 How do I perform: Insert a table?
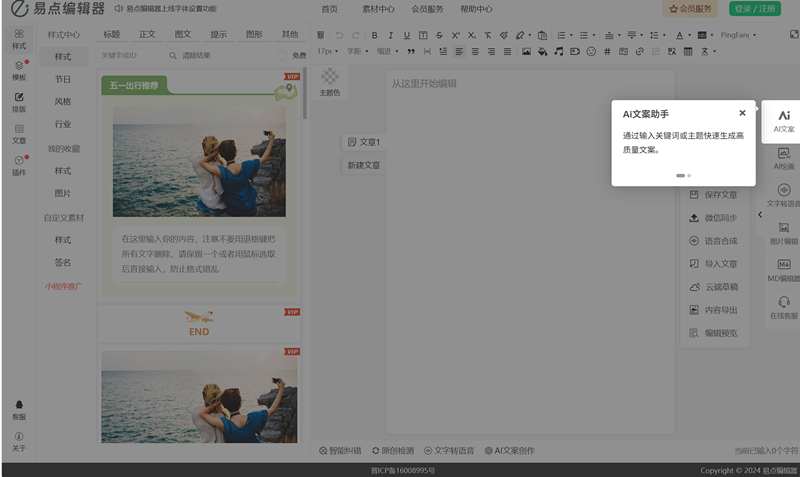[688, 52]
